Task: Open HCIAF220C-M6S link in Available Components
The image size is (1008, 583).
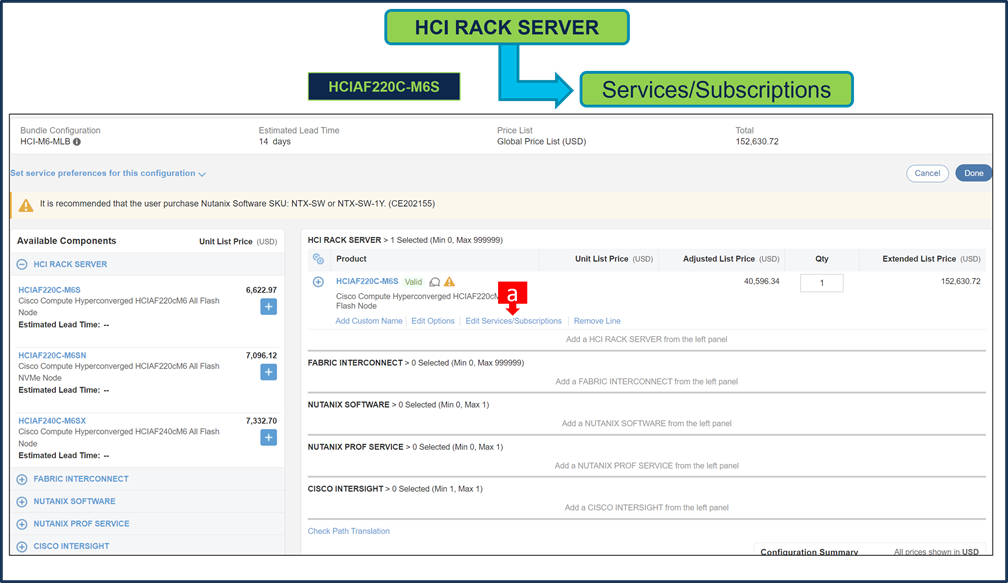Action: click(x=50, y=290)
